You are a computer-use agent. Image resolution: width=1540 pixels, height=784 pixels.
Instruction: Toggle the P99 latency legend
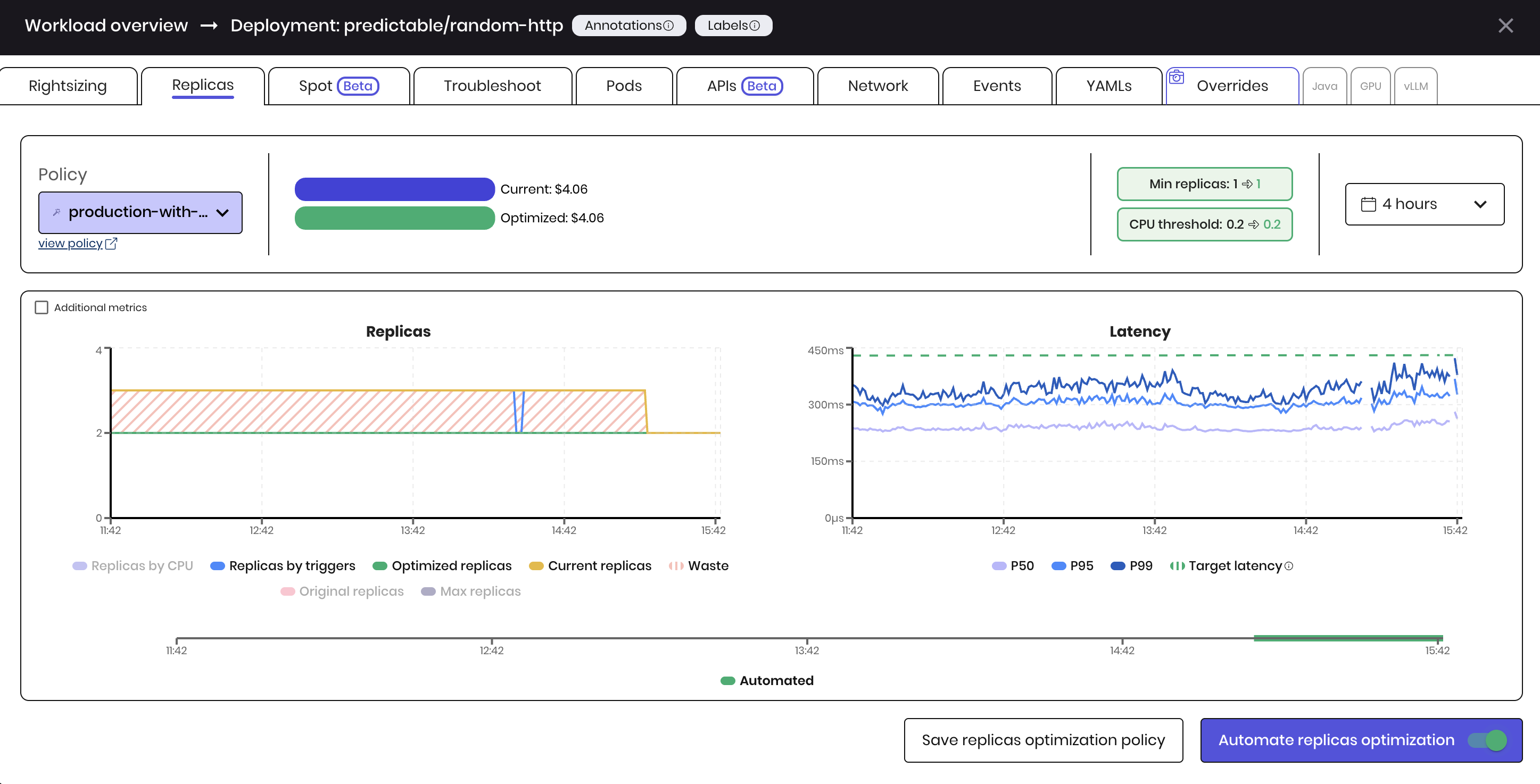point(1132,565)
